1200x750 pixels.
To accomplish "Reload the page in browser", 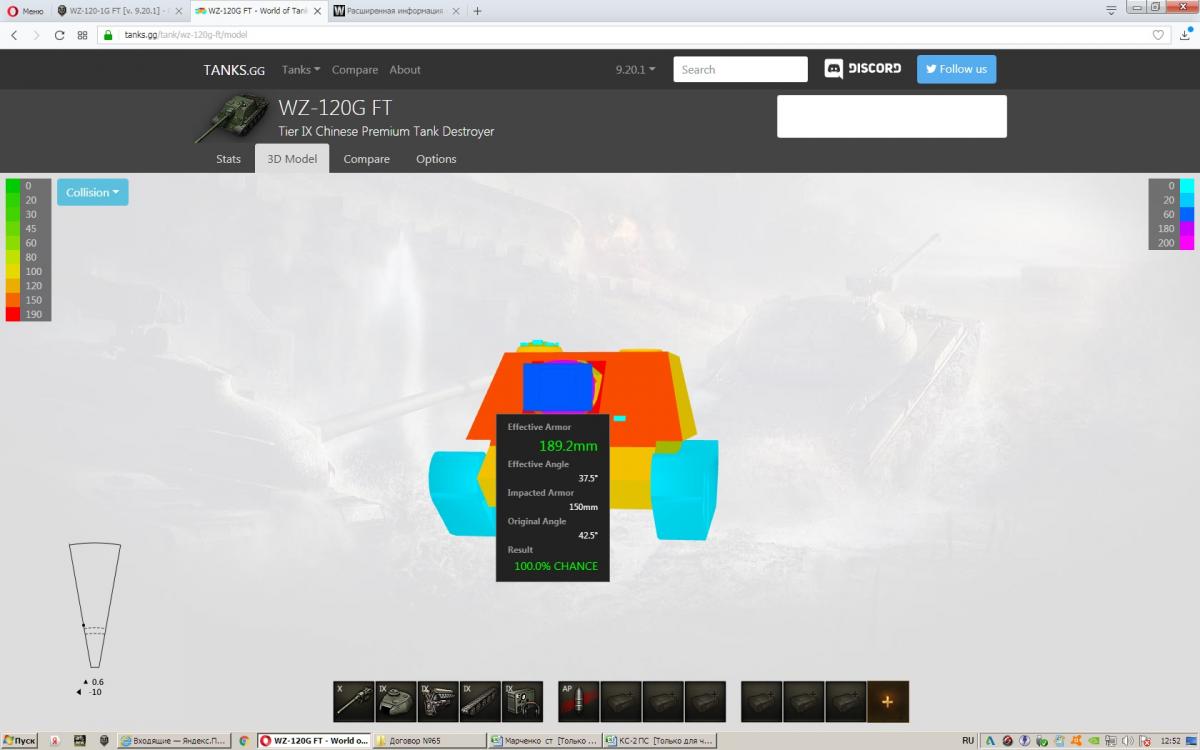I will 60,34.
